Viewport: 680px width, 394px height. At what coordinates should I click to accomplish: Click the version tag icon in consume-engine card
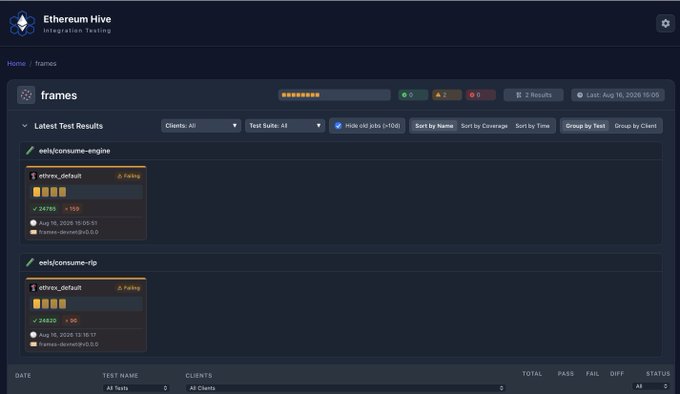[x=33, y=232]
